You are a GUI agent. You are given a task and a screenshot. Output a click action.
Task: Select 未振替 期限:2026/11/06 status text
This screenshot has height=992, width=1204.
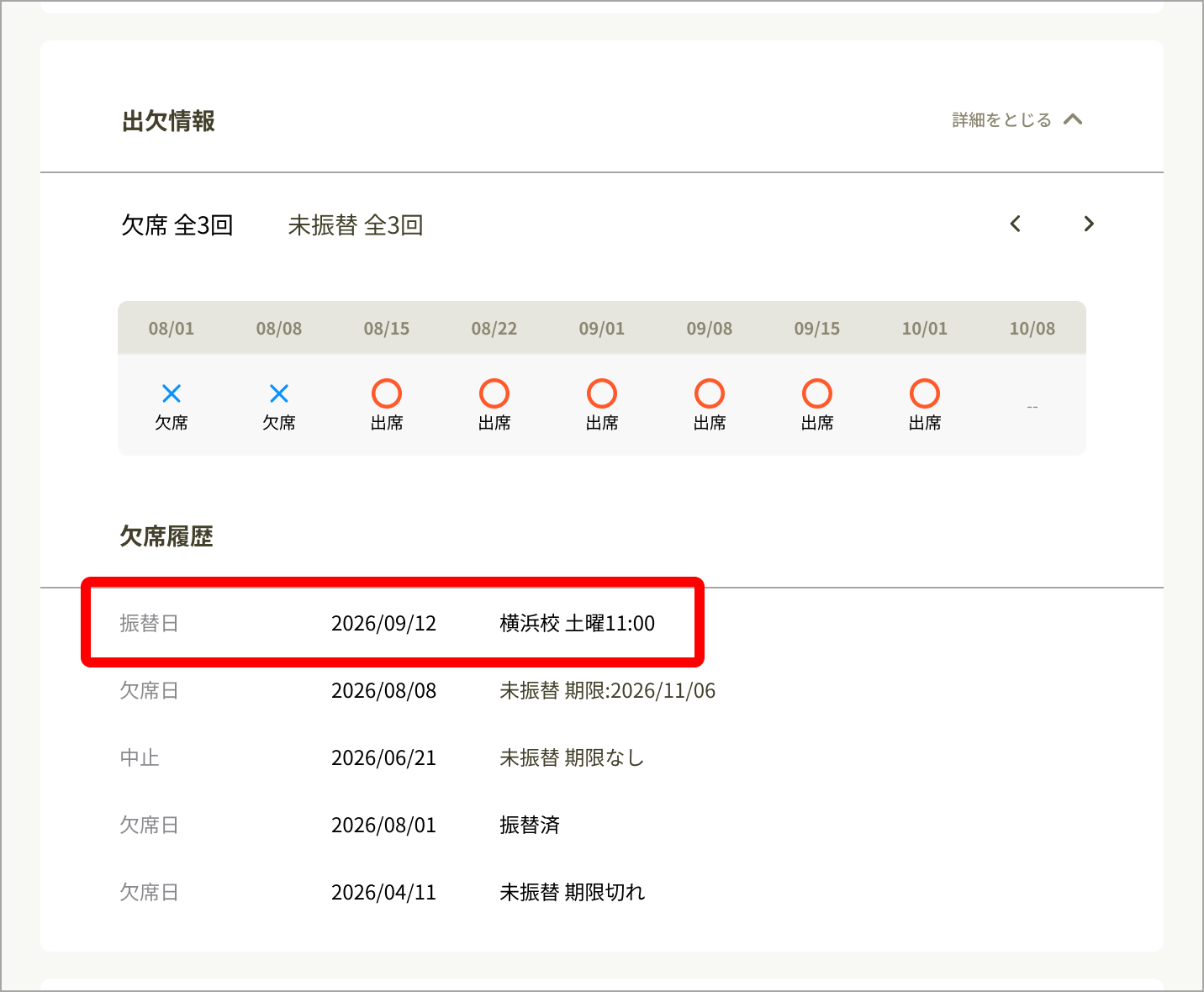pos(608,690)
